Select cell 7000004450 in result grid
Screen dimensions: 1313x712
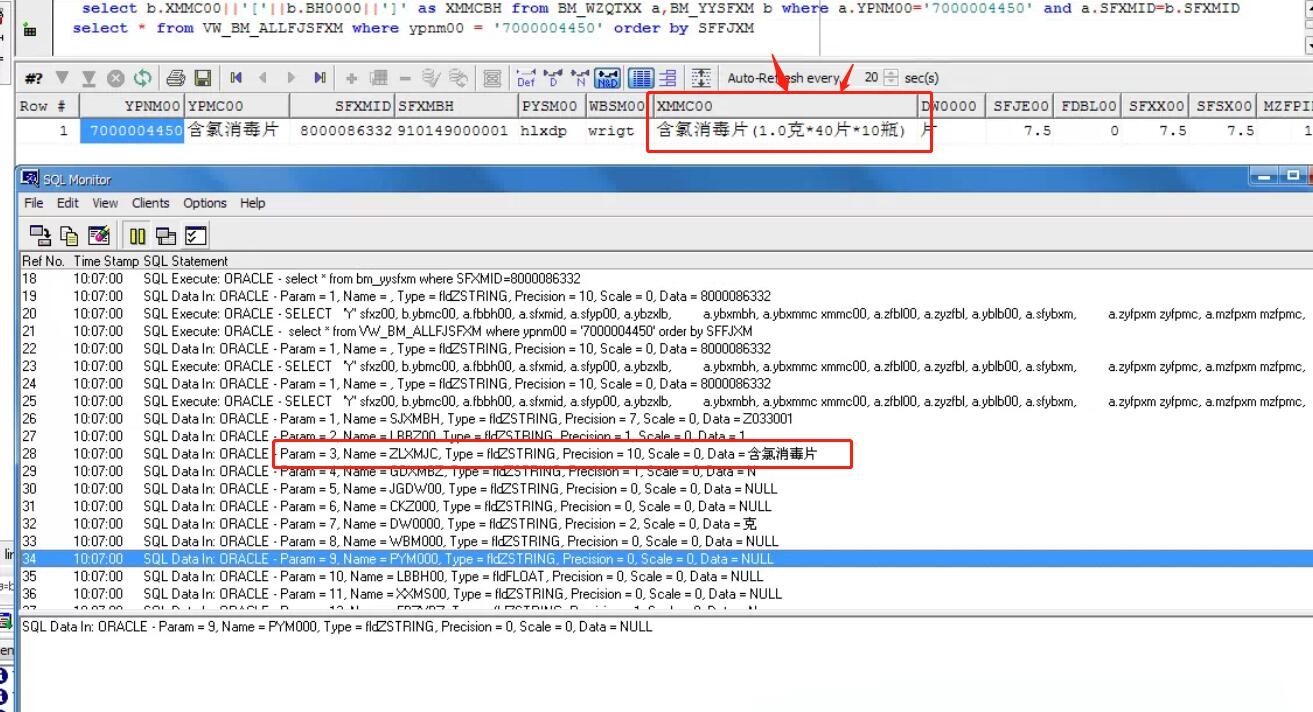click(x=132, y=131)
